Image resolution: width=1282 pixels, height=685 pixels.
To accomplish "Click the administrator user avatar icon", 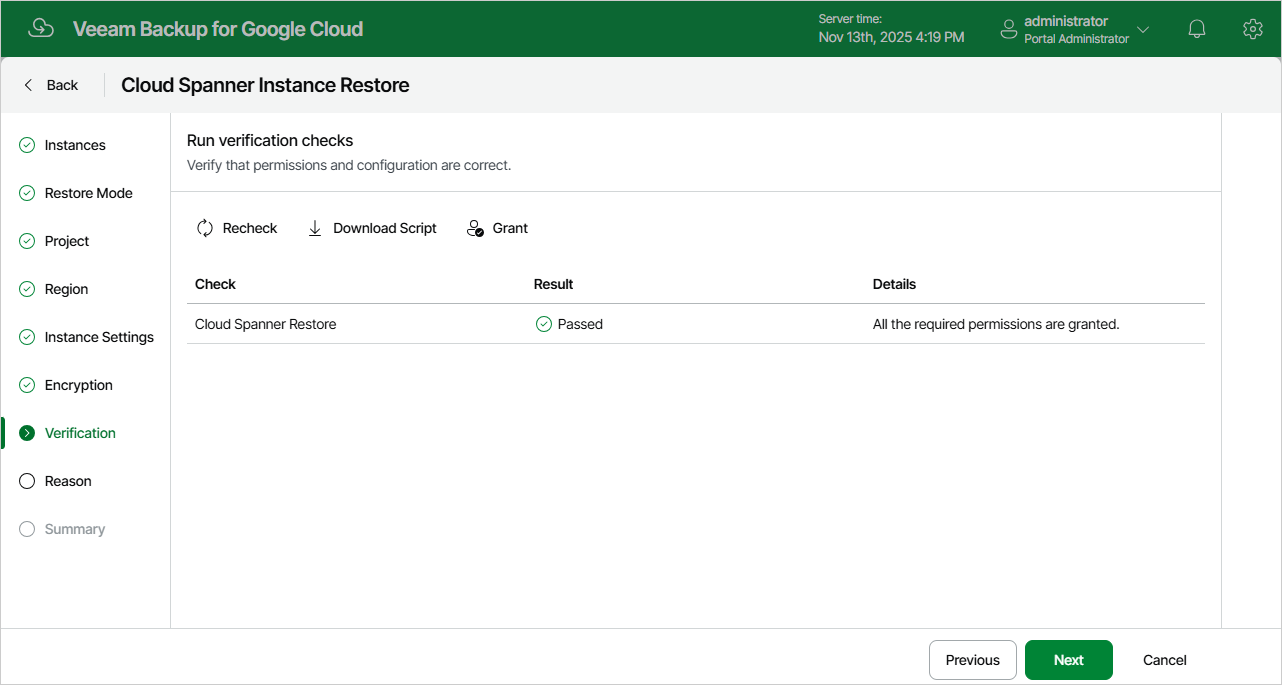I will click(x=1009, y=29).
